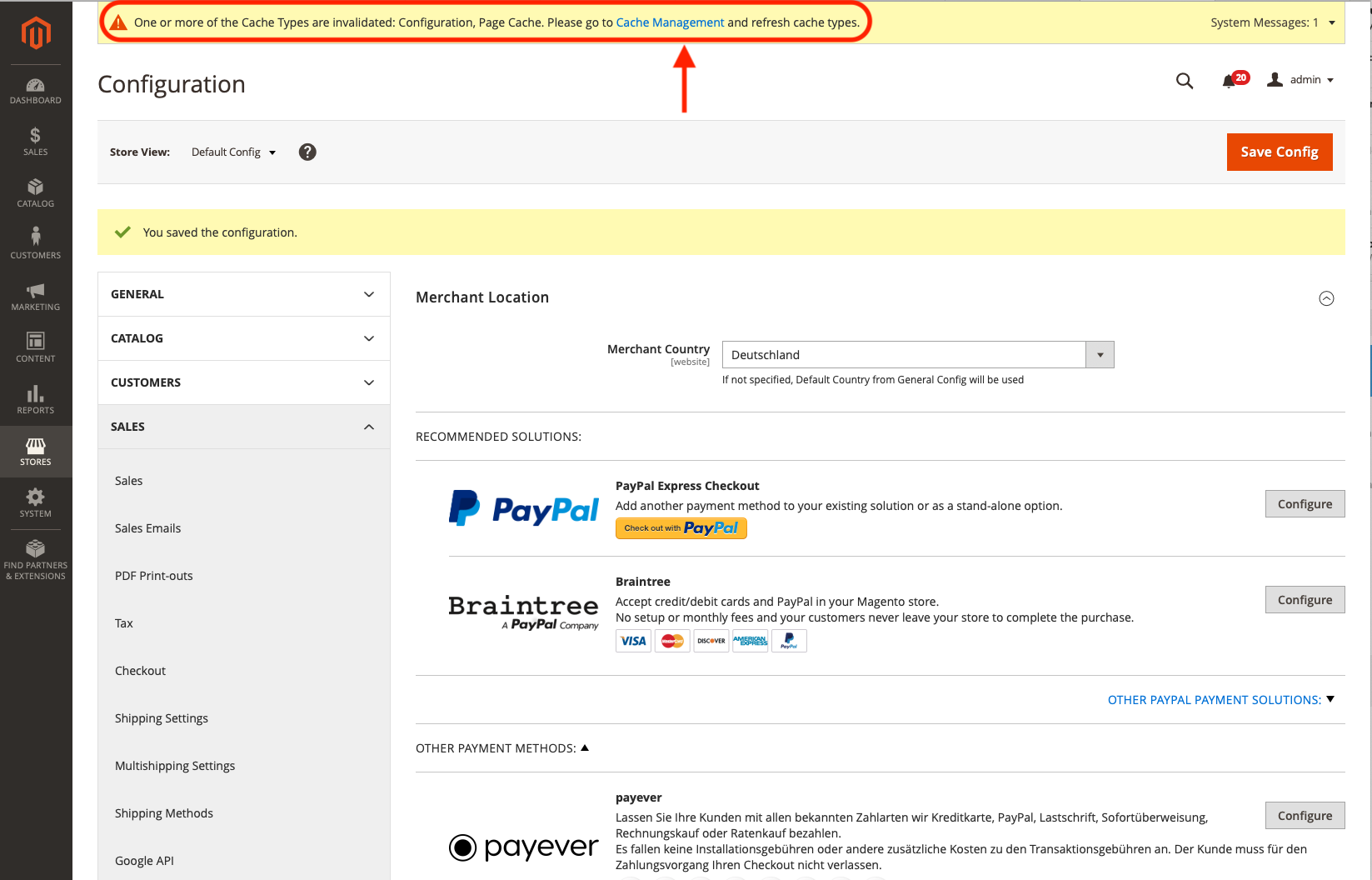
Task: Click the Discover card icon
Action: coord(711,641)
